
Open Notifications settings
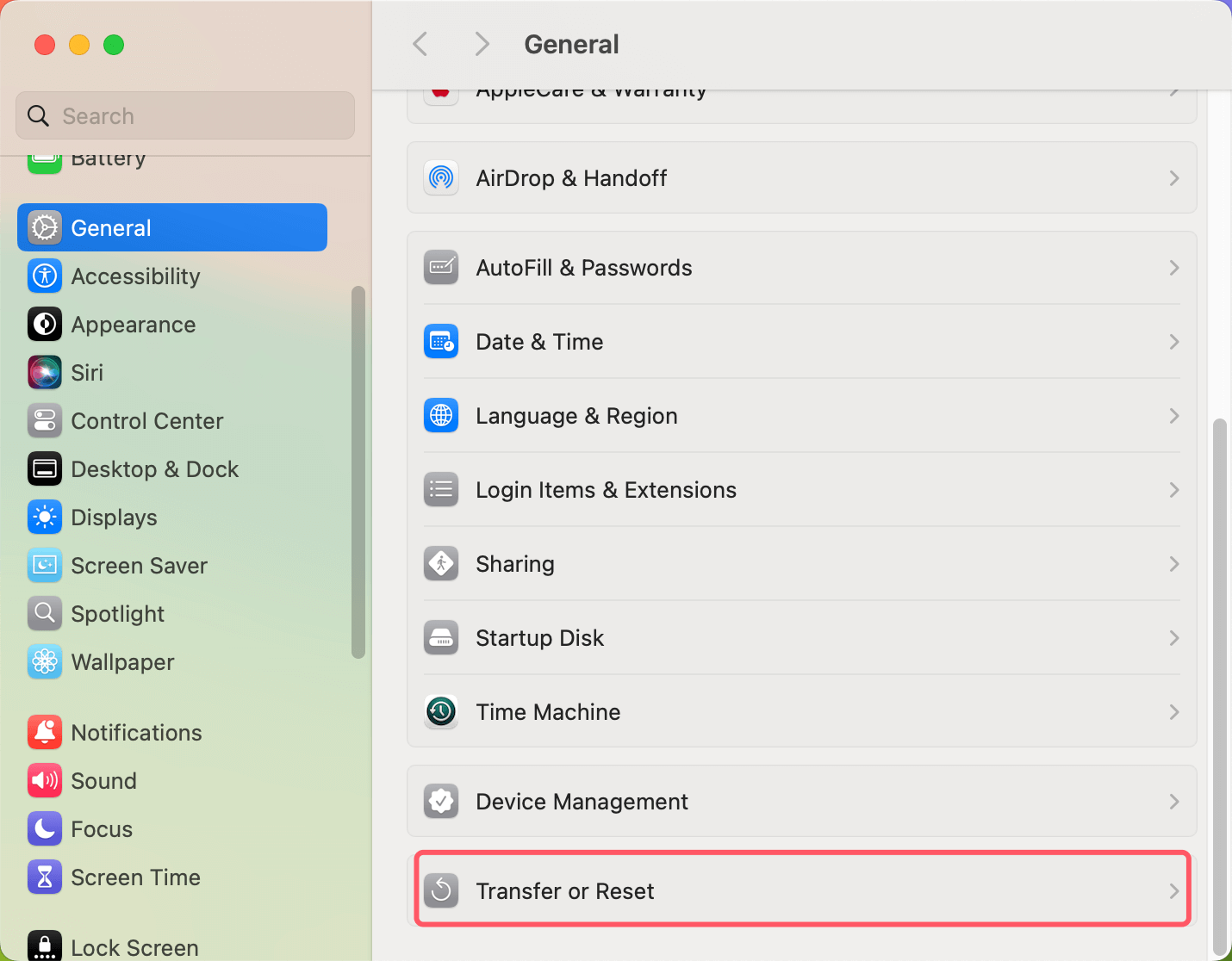44,732
